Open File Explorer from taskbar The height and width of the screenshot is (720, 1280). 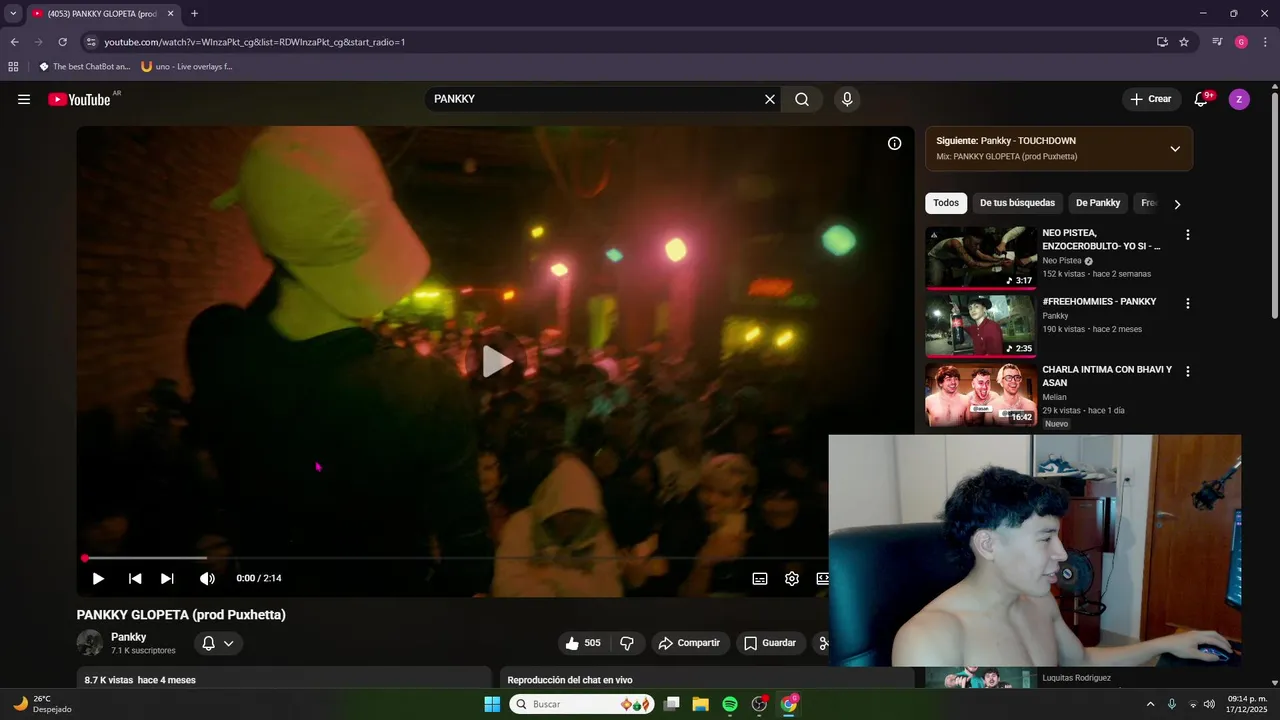700,704
